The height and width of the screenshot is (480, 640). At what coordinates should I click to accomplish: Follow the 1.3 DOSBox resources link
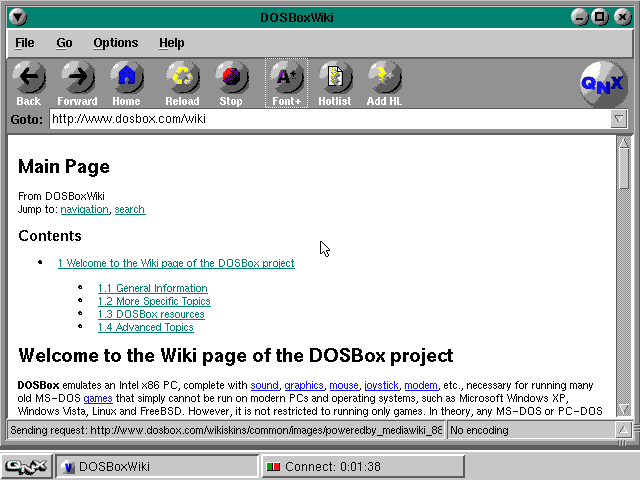tap(151, 314)
